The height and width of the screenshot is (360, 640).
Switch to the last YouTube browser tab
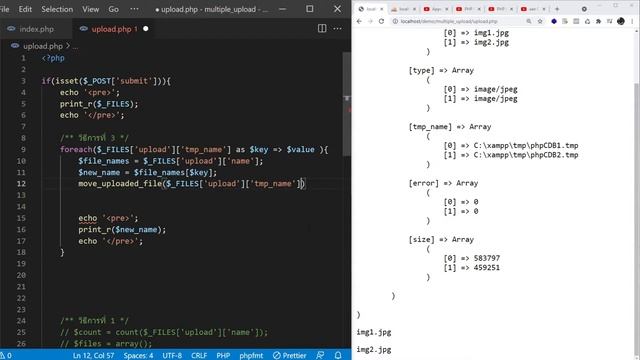(x=532, y=9)
